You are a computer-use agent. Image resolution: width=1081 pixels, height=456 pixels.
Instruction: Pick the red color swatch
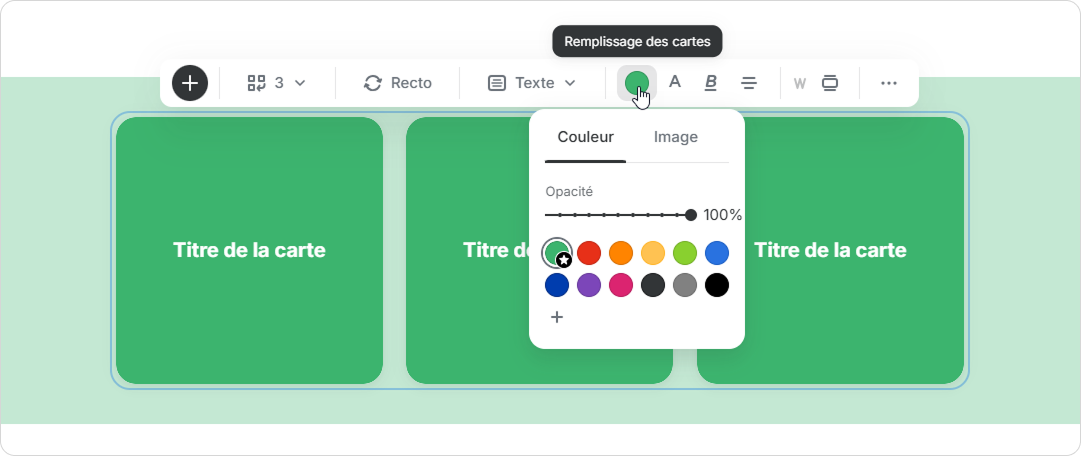click(x=589, y=253)
